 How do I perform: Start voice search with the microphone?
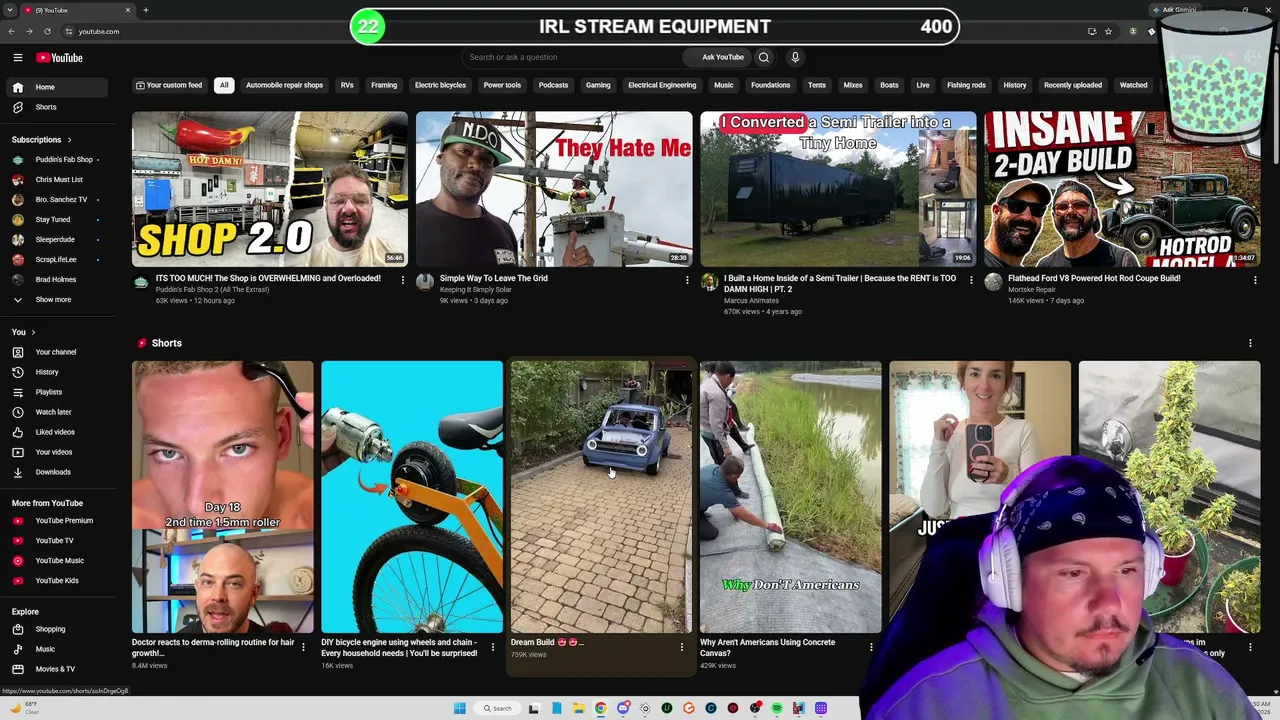coord(795,57)
